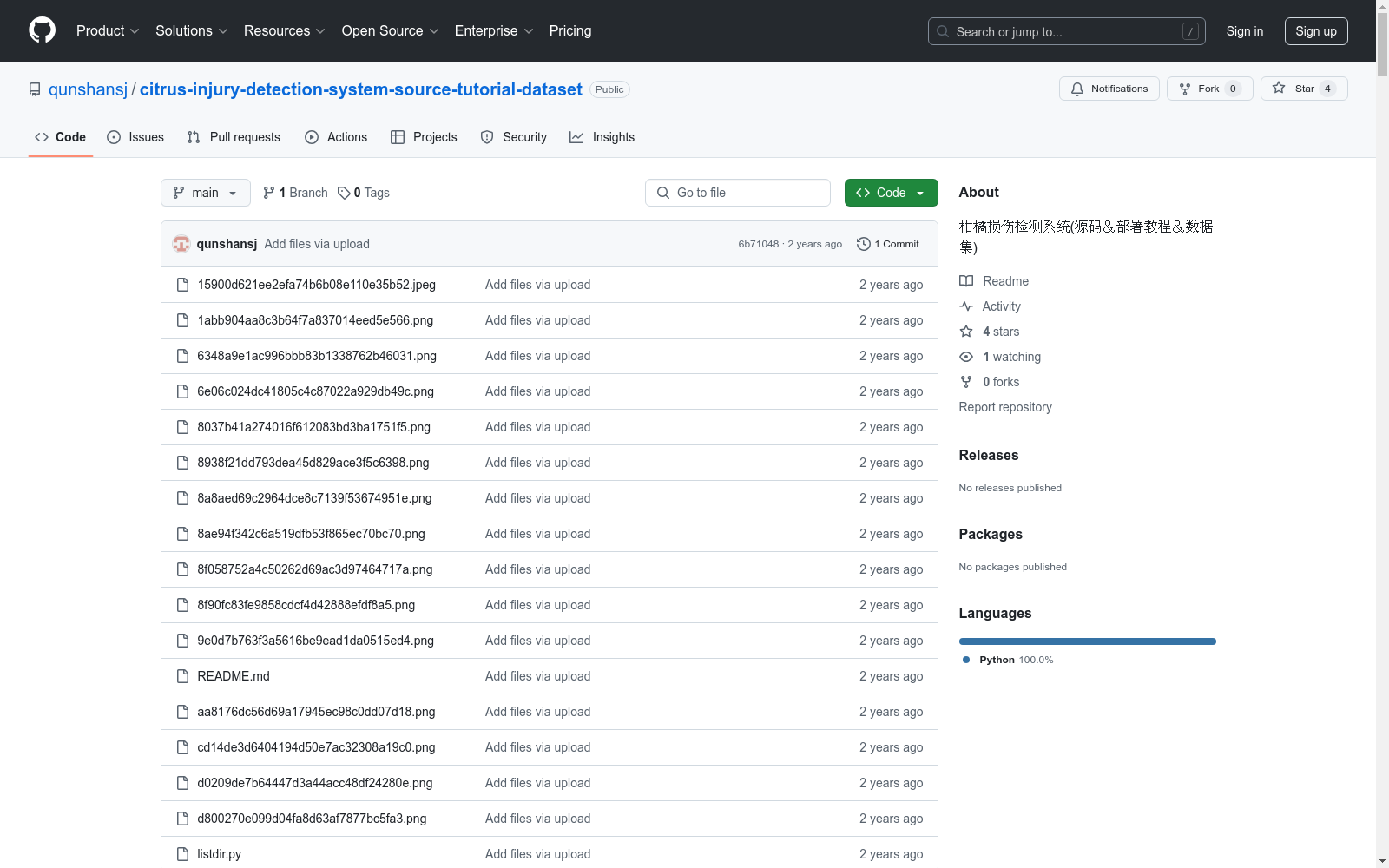This screenshot has height=868, width=1389.
Task: Open the GitHub home logo
Action: point(42,30)
